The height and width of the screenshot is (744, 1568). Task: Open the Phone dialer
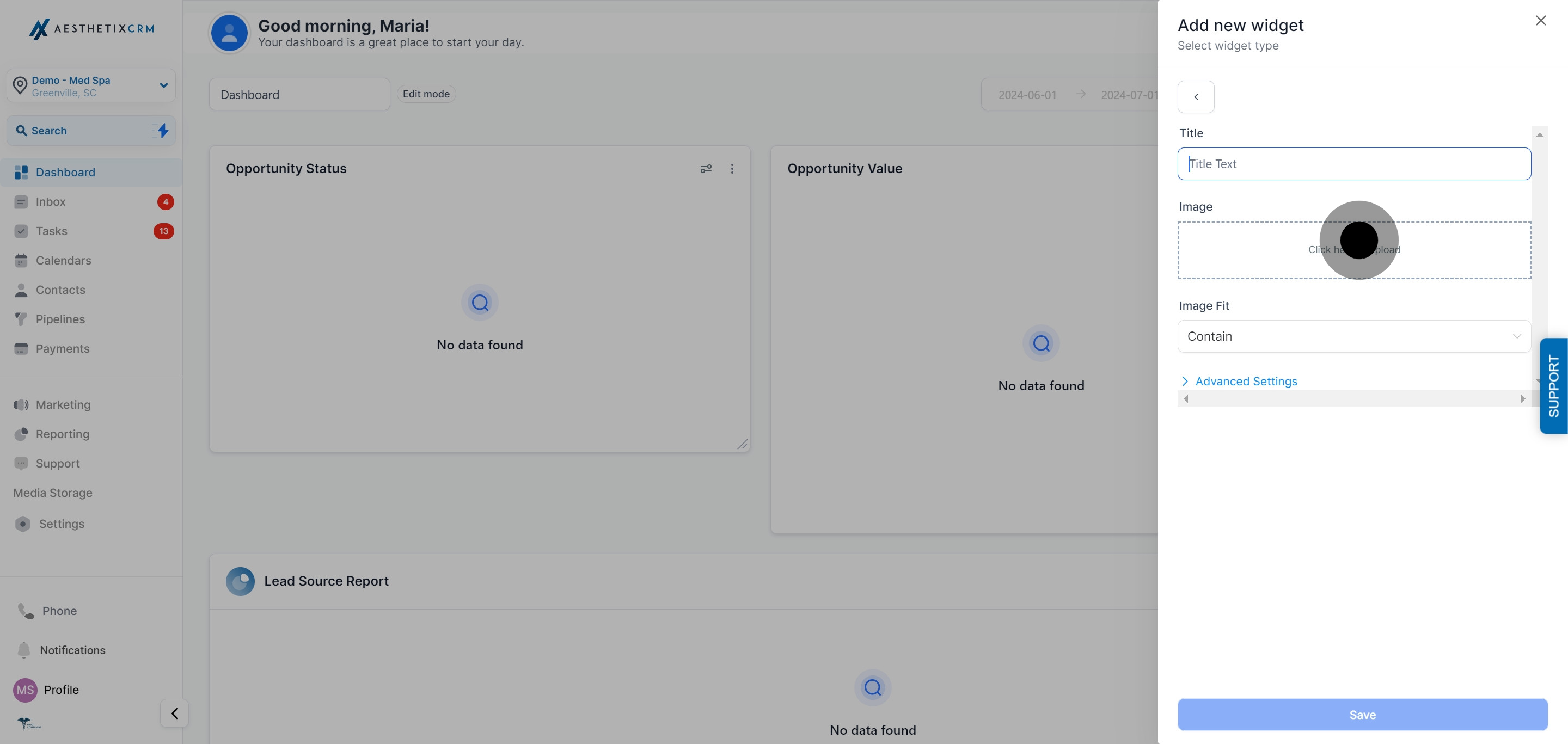coord(26,611)
